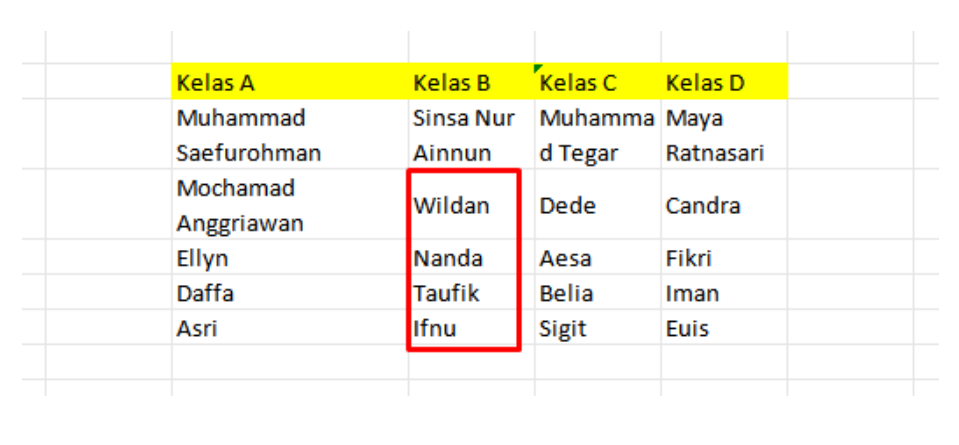959x445 pixels.
Task: Click the cell containing Euis
Action: (724, 328)
